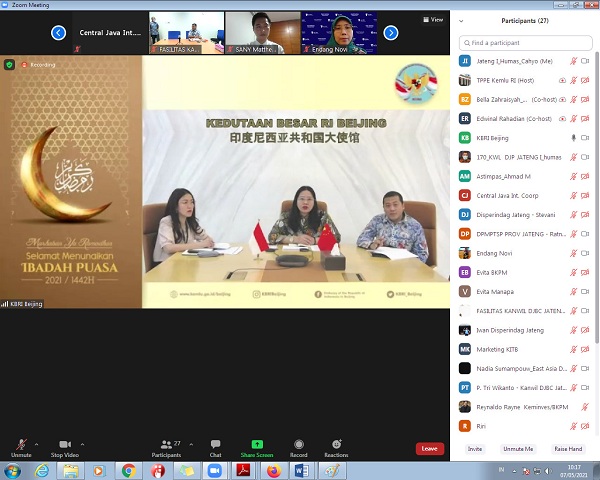The image size is (600, 480).
Task: Open the View layout menu
Action: click(x=432, y=19)
